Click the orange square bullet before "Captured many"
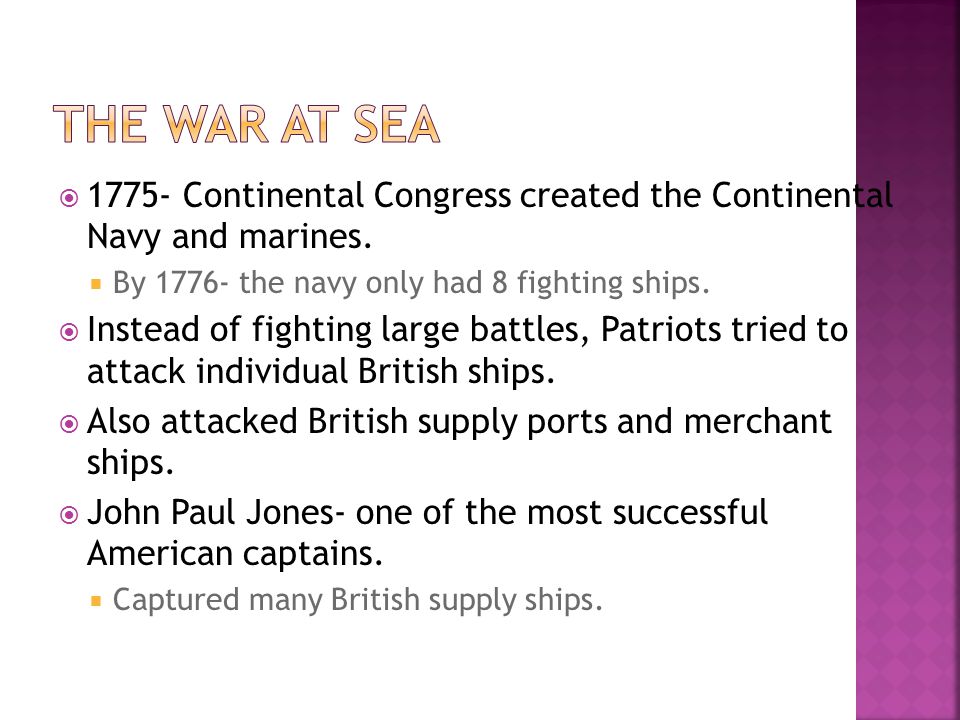Image resolution: width=960 pixels, height=720 pixels. tap(95, 601)
